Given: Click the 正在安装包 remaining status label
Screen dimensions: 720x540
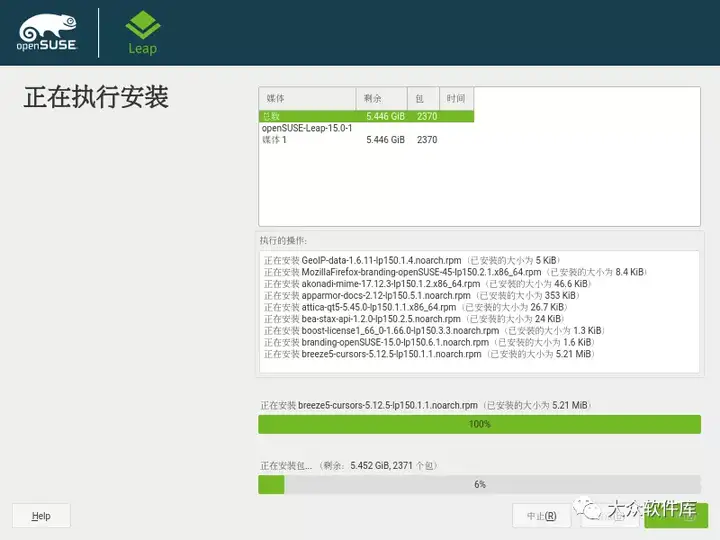Looking at the screenshot, I should pos(349,466).
